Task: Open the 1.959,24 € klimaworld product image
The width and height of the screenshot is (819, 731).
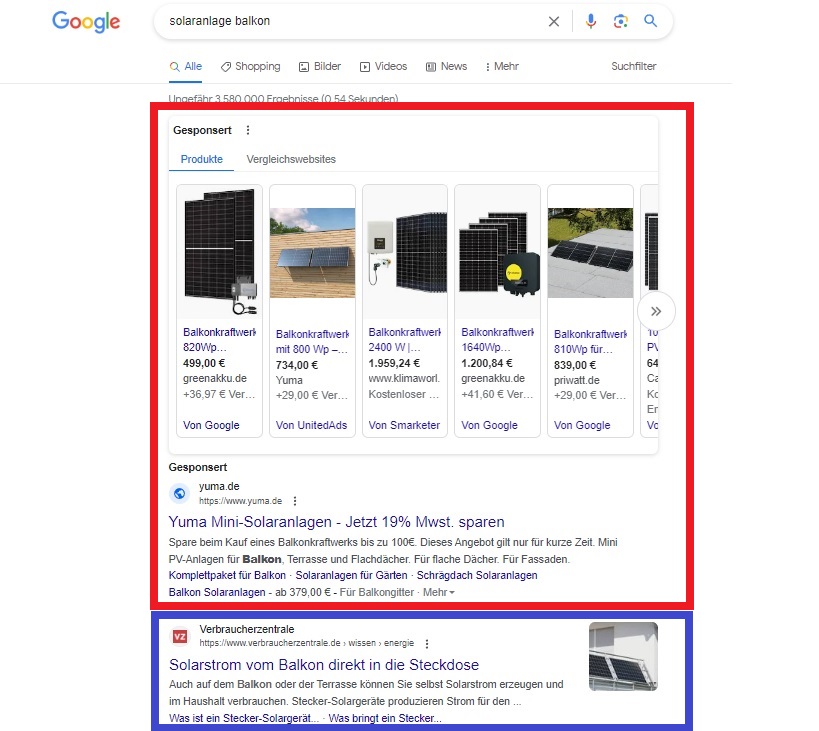Action: click(x=405, y=252)
